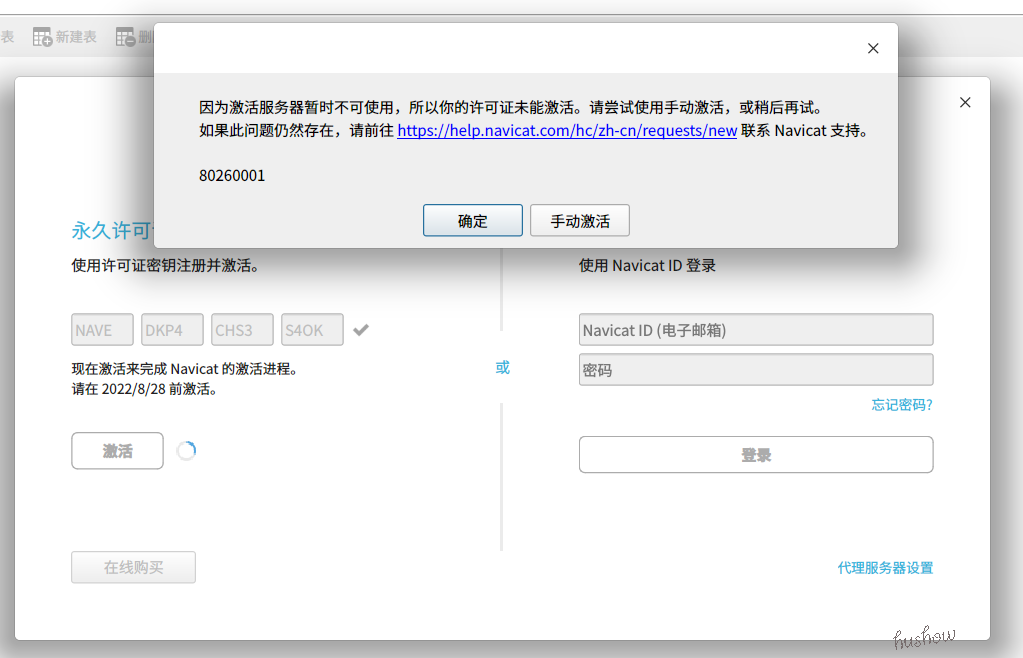The image size is (1023, 658).
Task: Focus the 密码 password field
Action: point(756,370)
